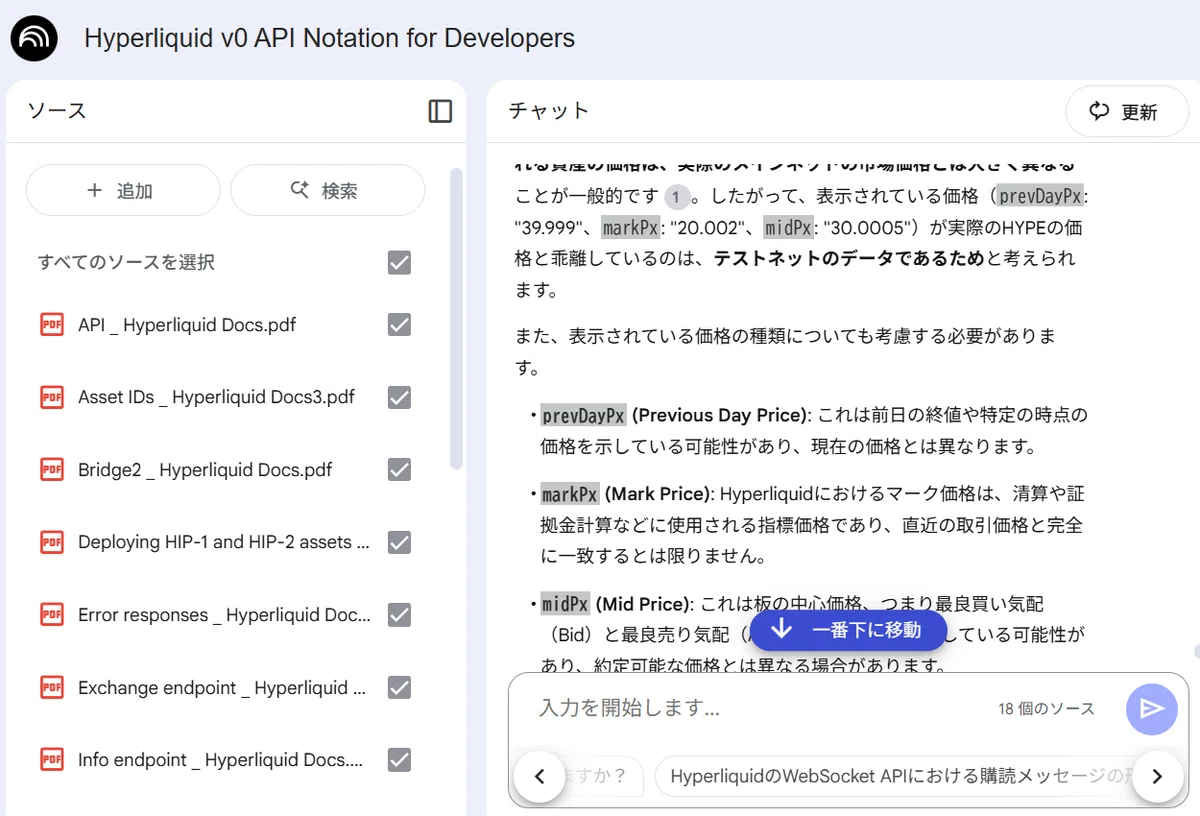Uncheck Info endpoint _ Hyperliquid Docs checkbox
This screenshot has width=1200, height=816.
399,760
